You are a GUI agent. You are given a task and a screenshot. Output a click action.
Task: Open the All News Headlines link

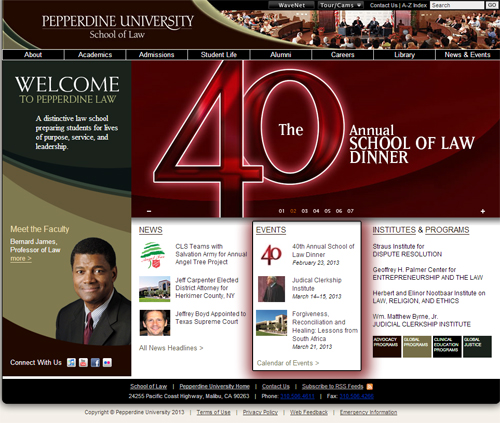[171, 348]
